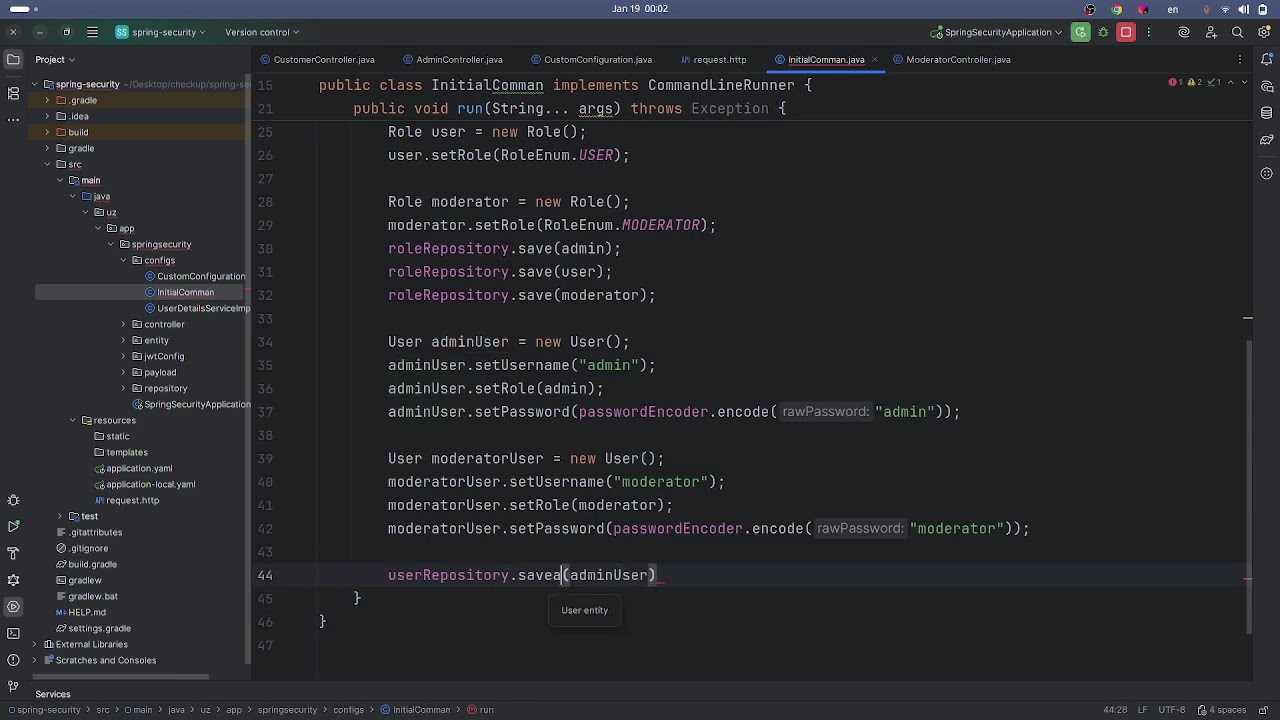Expand the test folder
This screenshot has height=720, width=1280.
pos(60,516)
